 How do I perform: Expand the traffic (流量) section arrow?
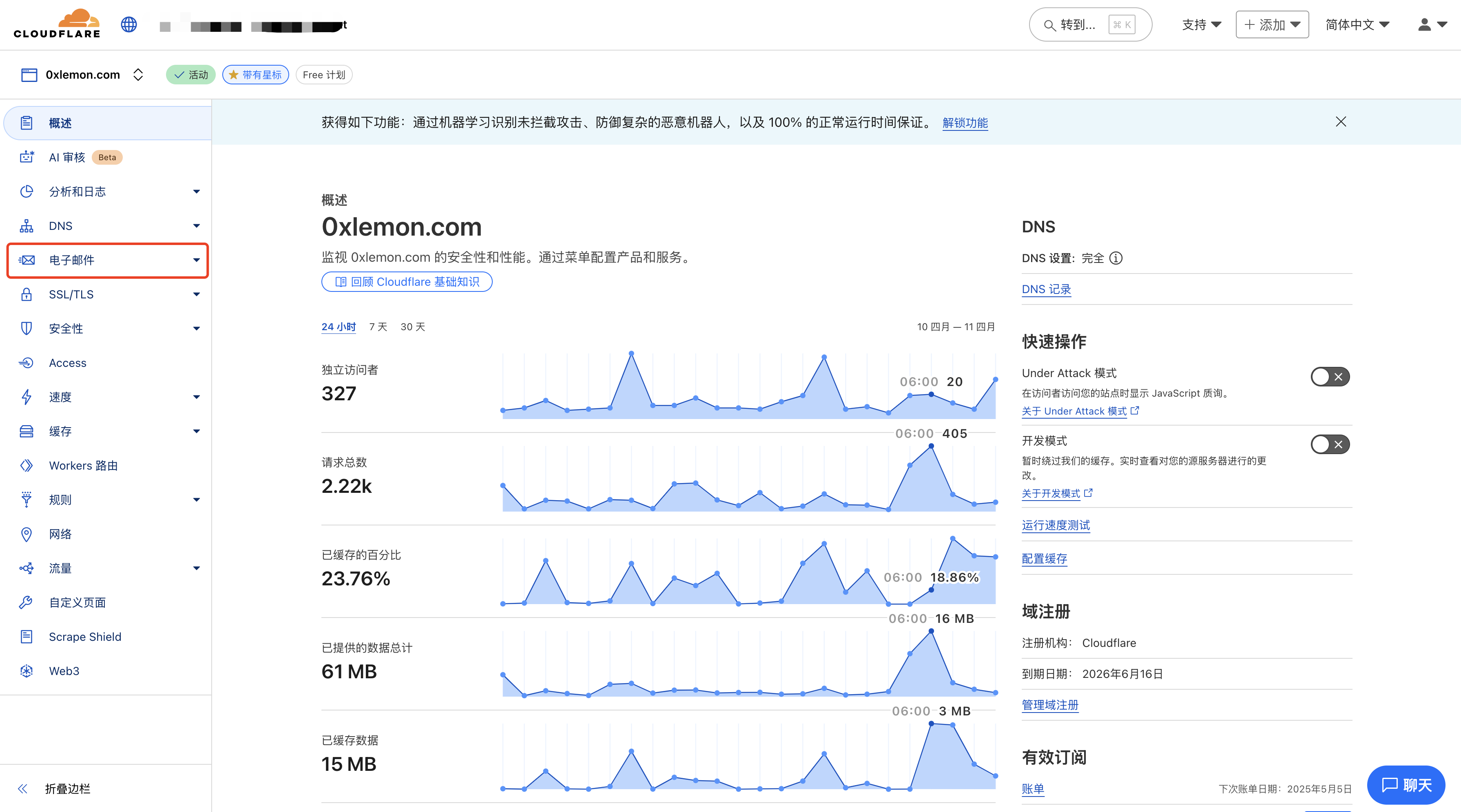tap(196, 568)
